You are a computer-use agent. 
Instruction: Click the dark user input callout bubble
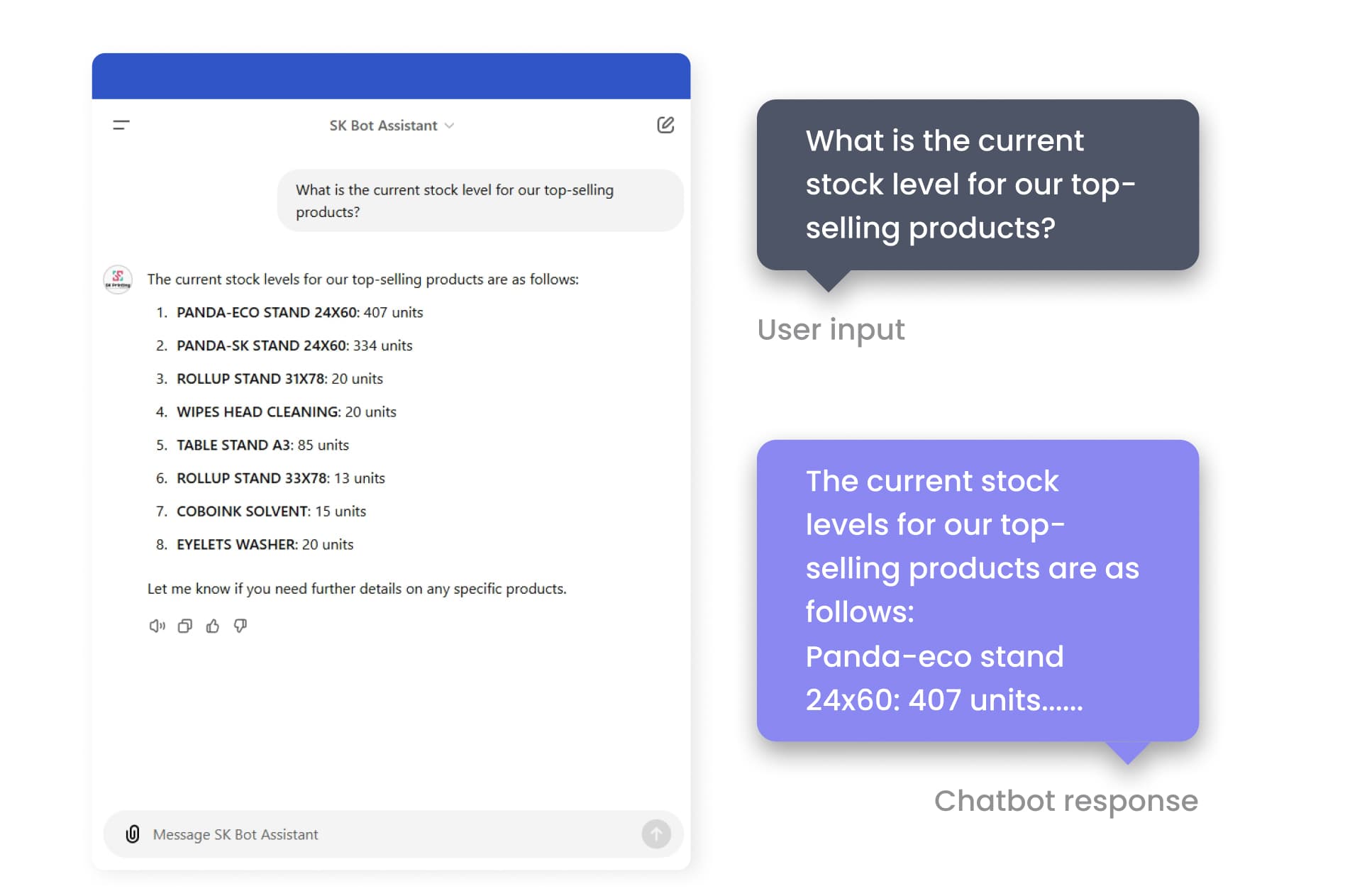pos(977,184)
